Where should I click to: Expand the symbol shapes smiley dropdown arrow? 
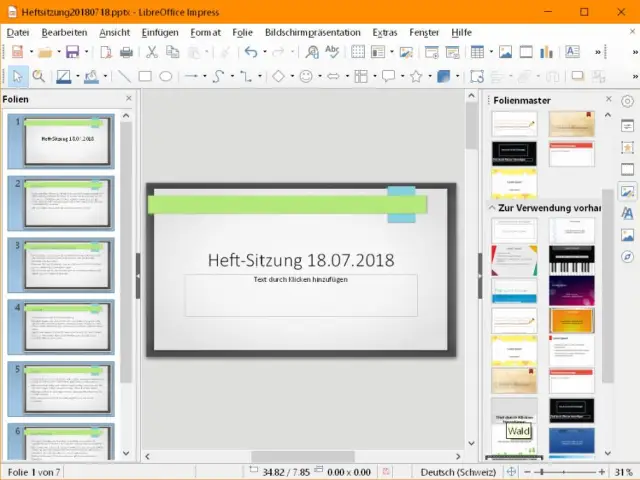click(321, 76)
